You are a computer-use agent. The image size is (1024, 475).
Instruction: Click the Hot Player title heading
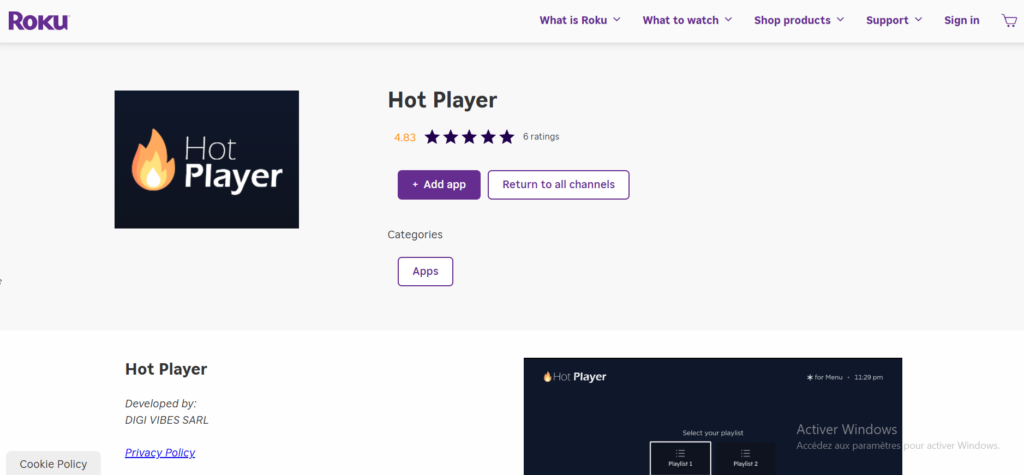(x=442, y=100)
